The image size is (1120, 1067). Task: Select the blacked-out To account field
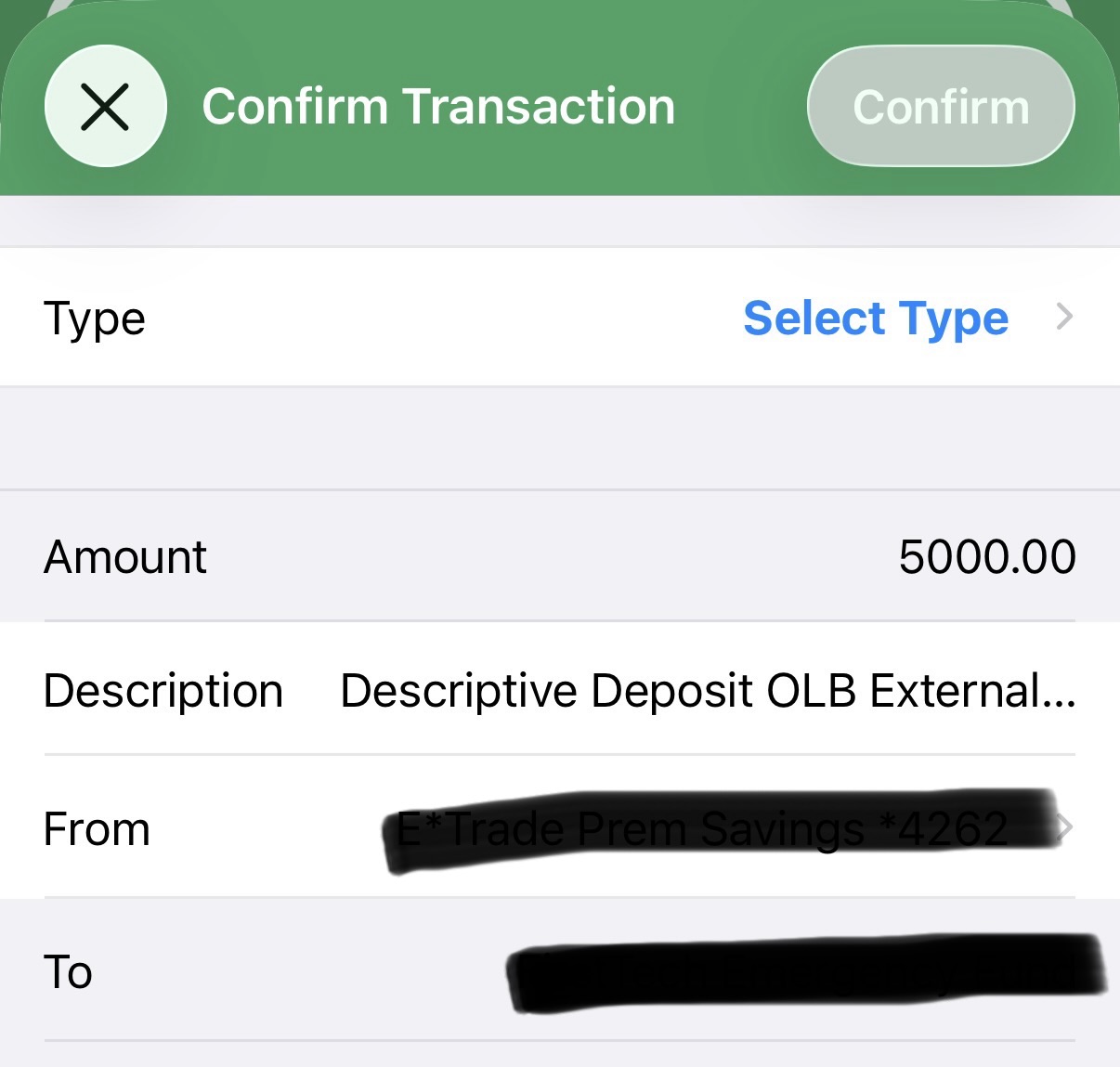(x=804, y=971)
